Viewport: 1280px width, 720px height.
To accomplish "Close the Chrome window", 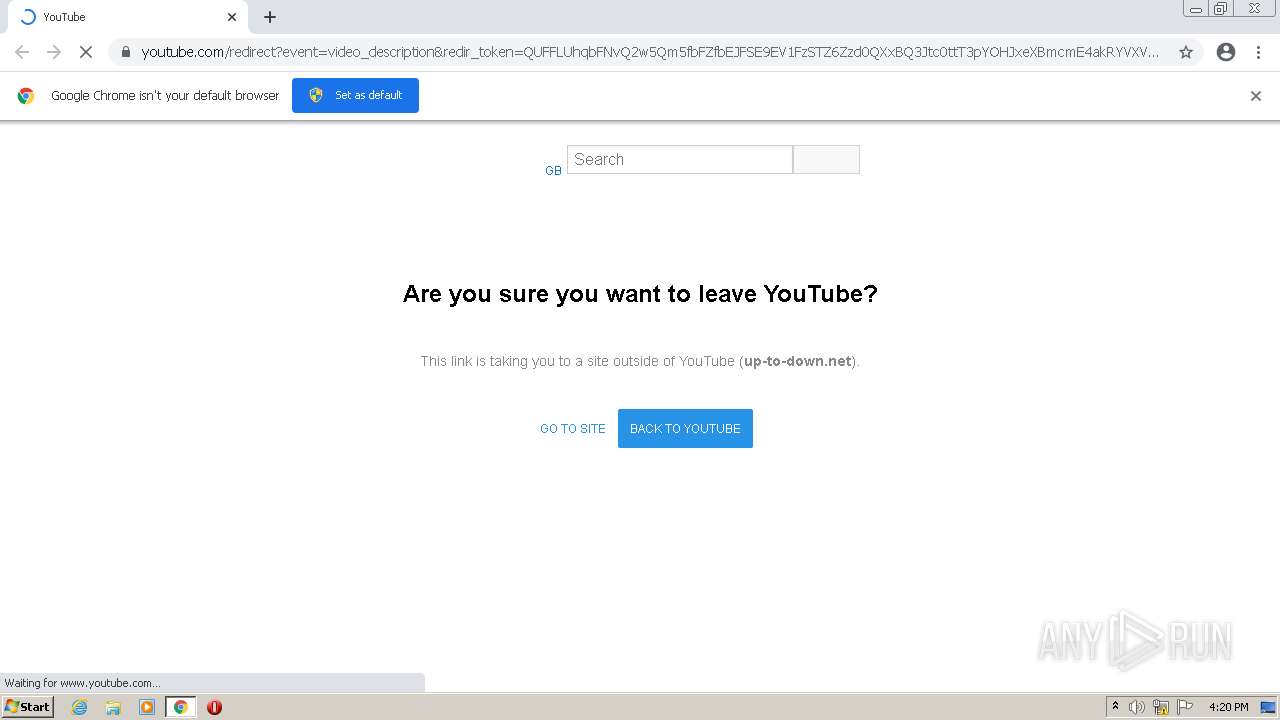I will [1254, 9].
